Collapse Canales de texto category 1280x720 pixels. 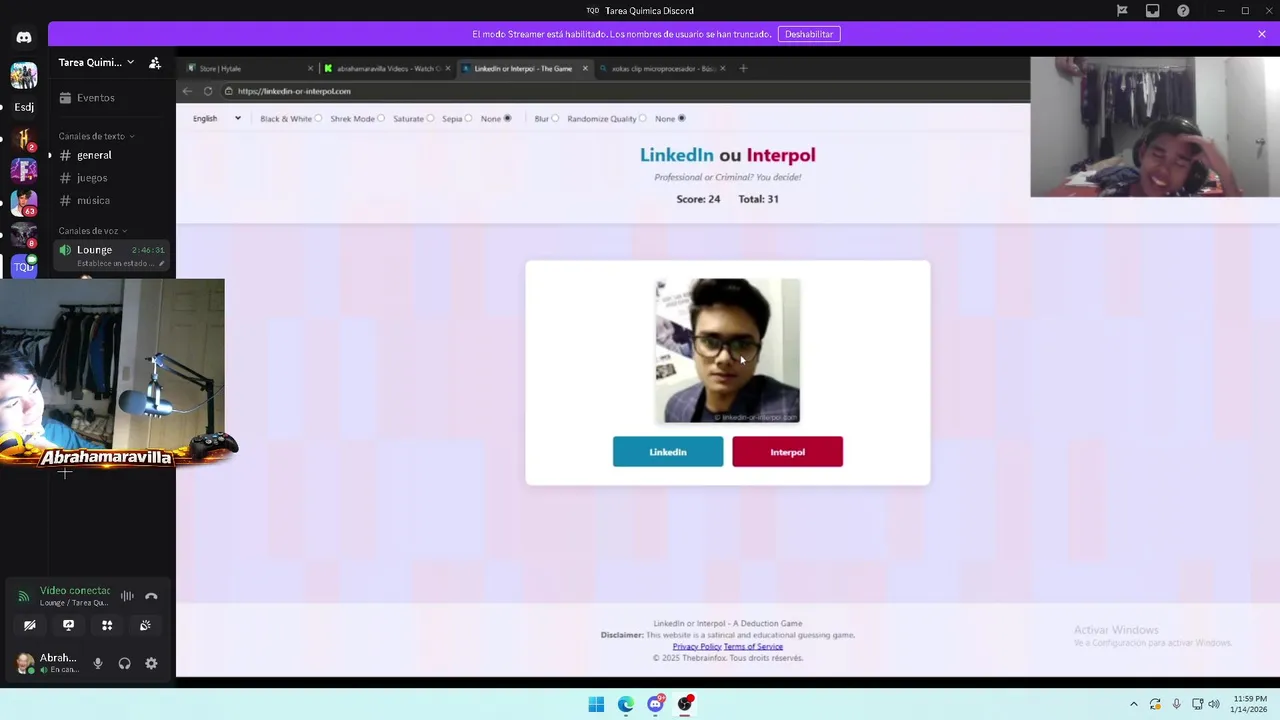coord(96,136)
